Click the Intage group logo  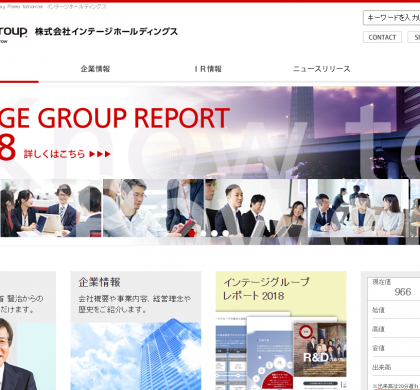pyautogui.click(x=13, y=34)
